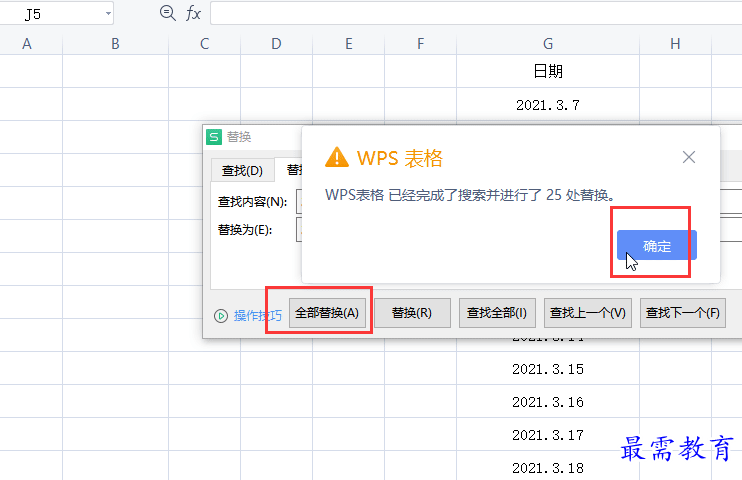Image resolution: width=742 pixels, height=480 pixels.
Task: Click the cell containing 2021.3.7
Action: pyautogui.click(x=548, y=105)
